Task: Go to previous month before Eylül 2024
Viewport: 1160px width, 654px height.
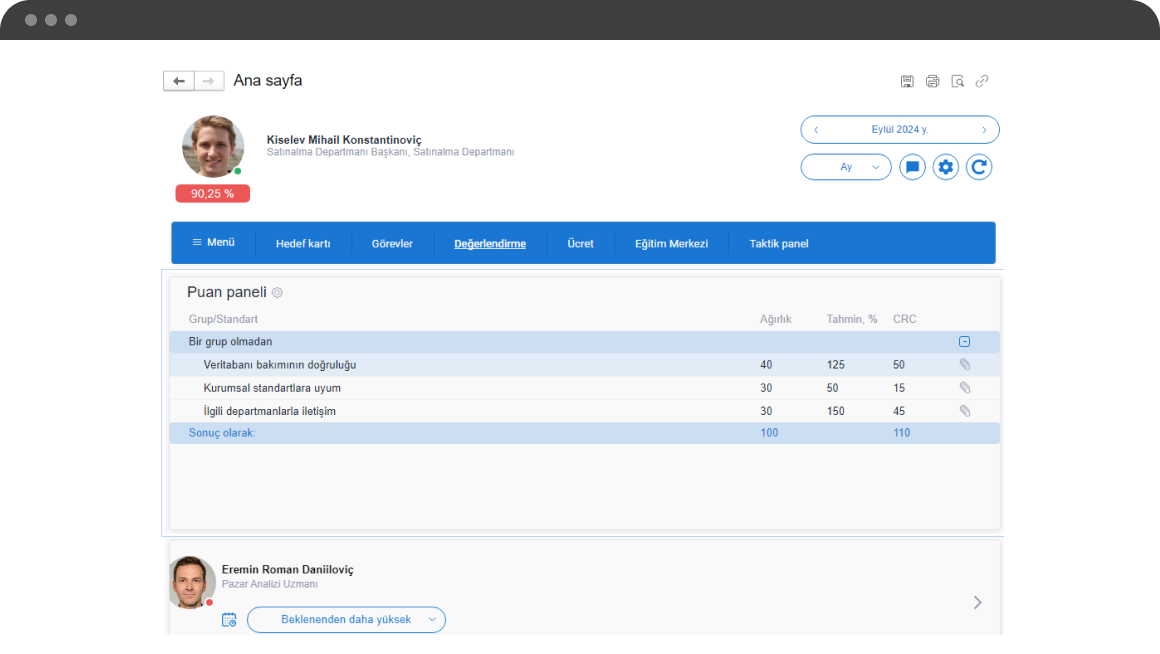Action: (x=816, y=129)
